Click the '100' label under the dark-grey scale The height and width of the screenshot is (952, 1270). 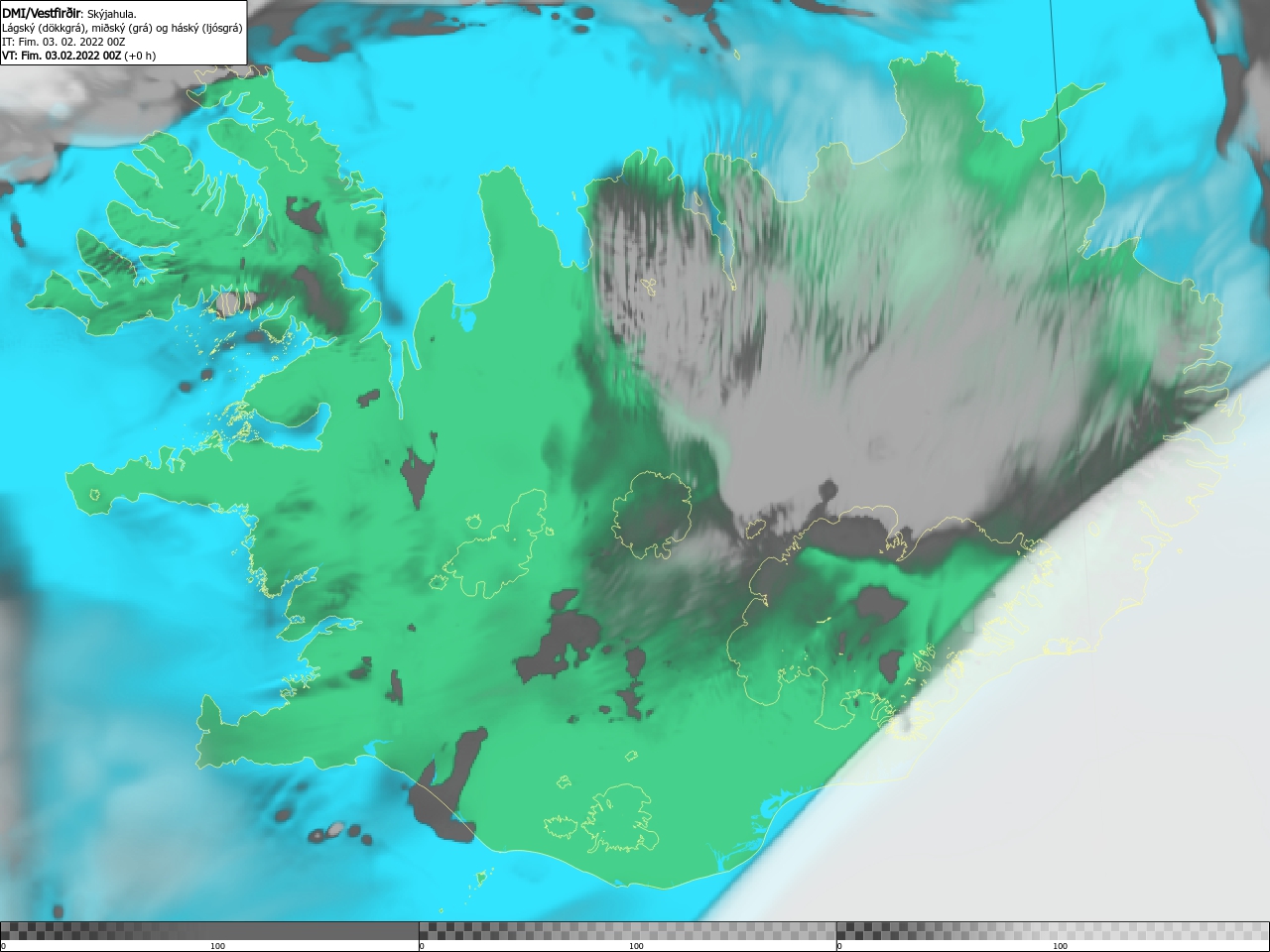click(x=217, y=946)
